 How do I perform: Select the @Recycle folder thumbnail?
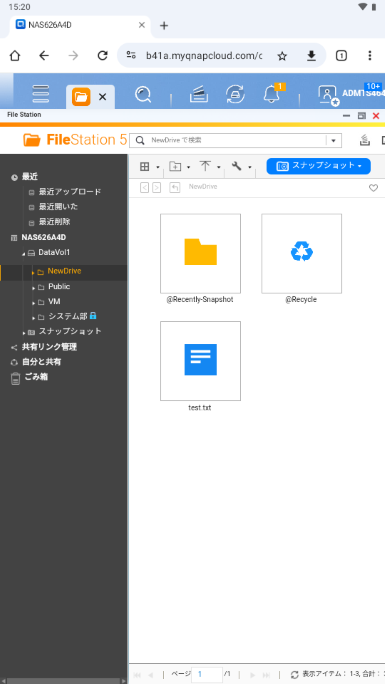[x=302, y=253]
